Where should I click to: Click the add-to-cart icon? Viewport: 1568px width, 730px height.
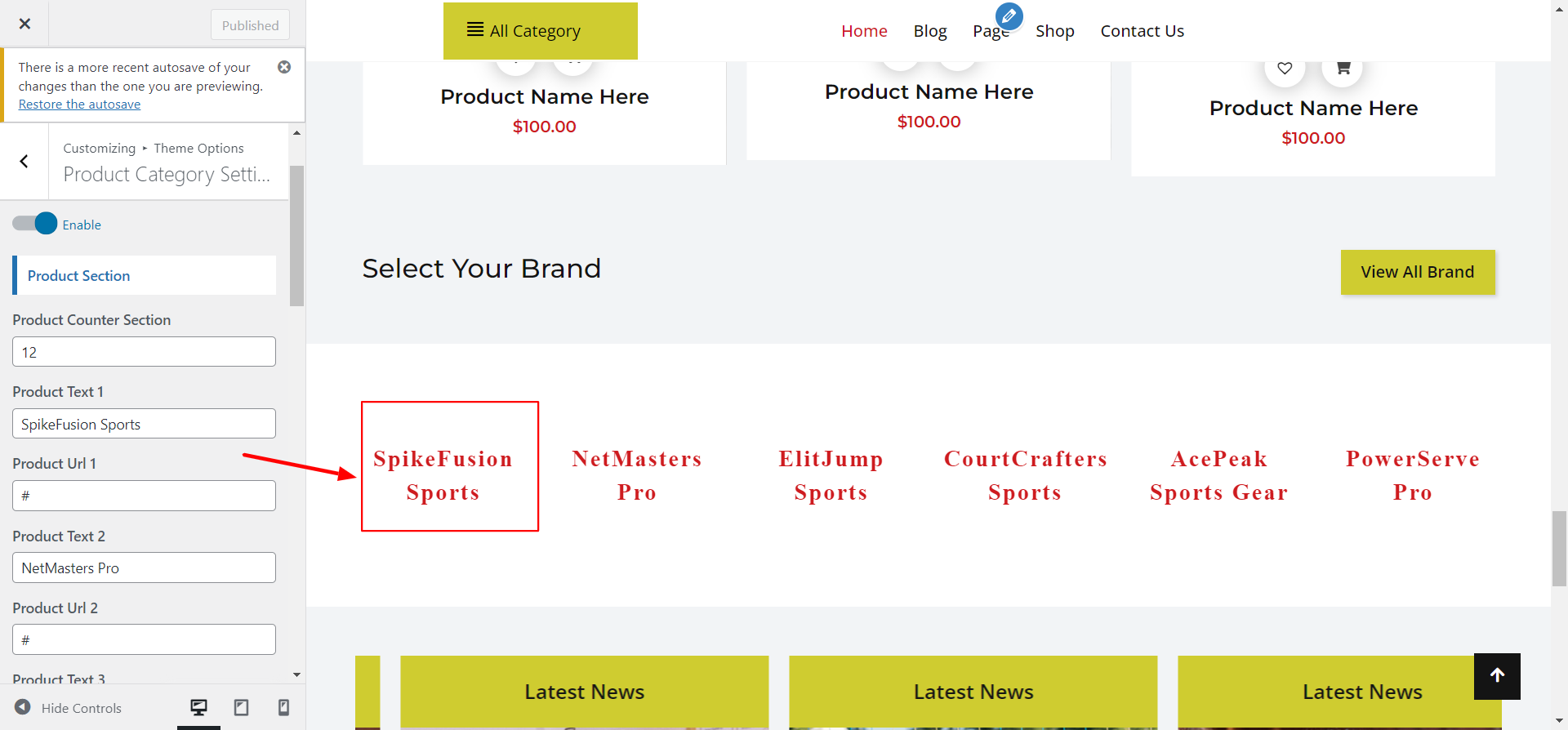pos(1343,69)
